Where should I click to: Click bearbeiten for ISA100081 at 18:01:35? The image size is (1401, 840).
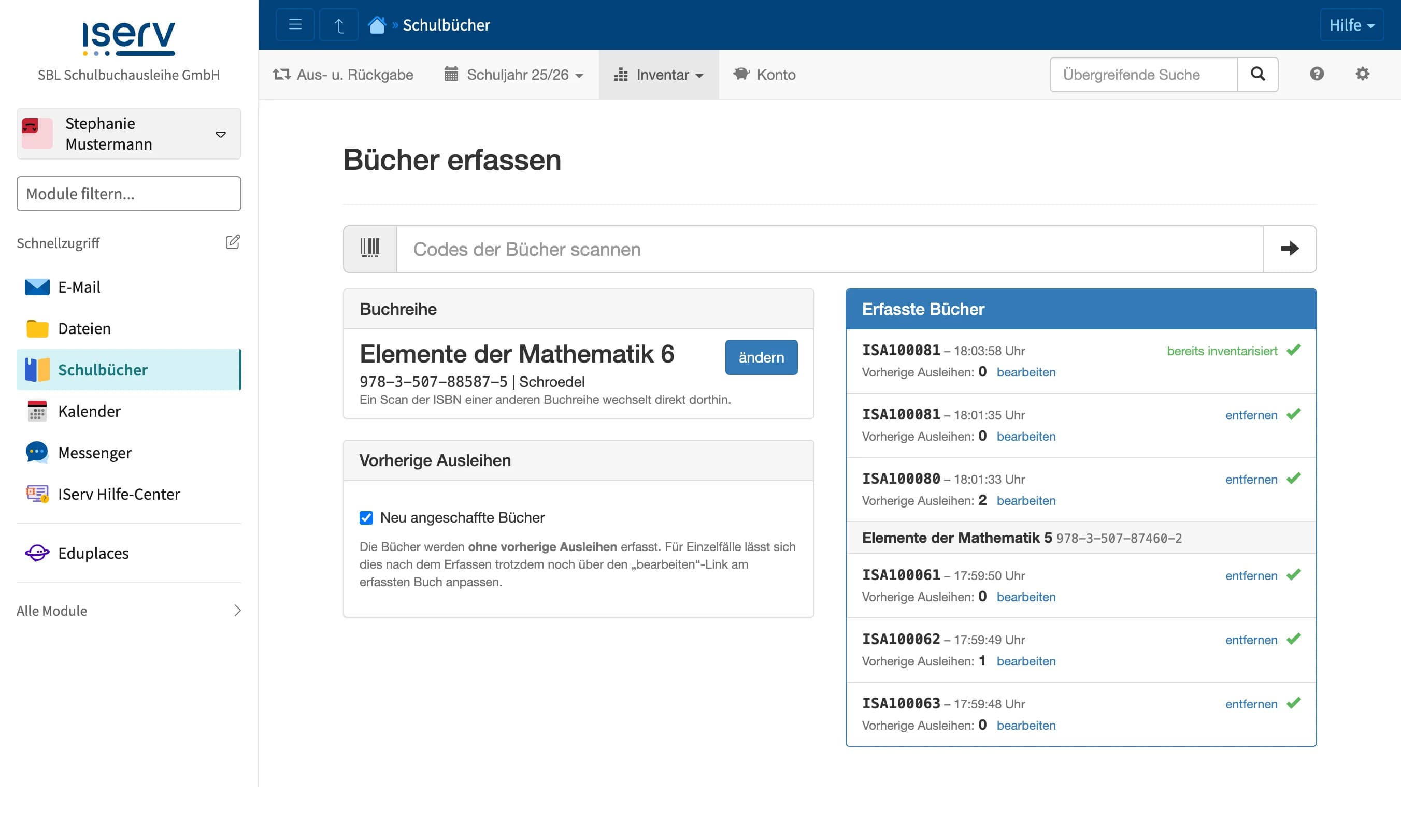1026,437
